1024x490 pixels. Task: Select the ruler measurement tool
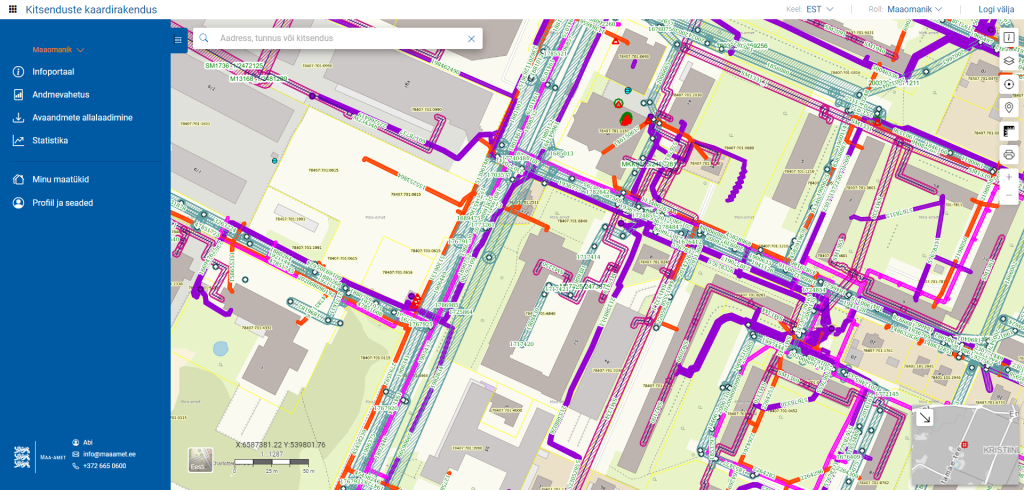1009,131
